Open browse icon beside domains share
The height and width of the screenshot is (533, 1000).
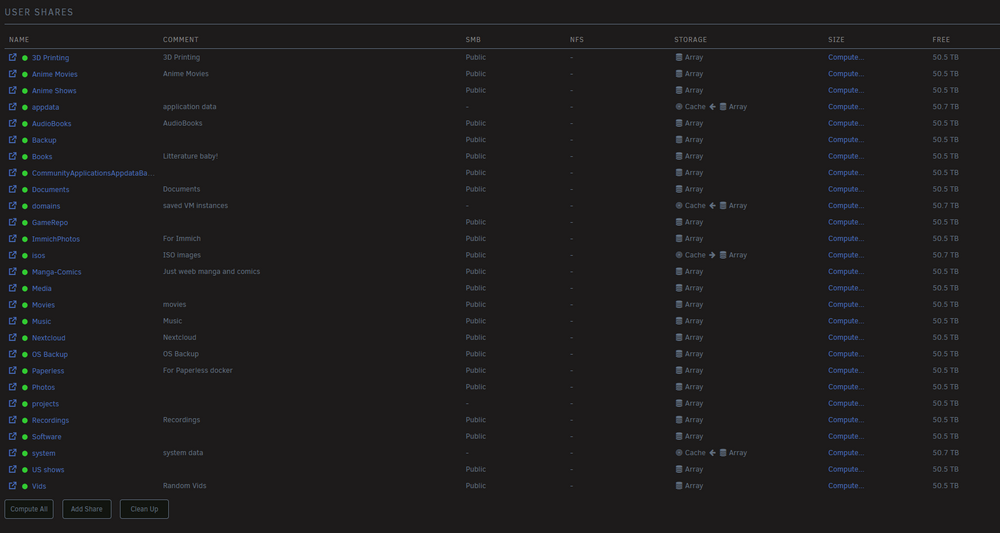(12, 205)
